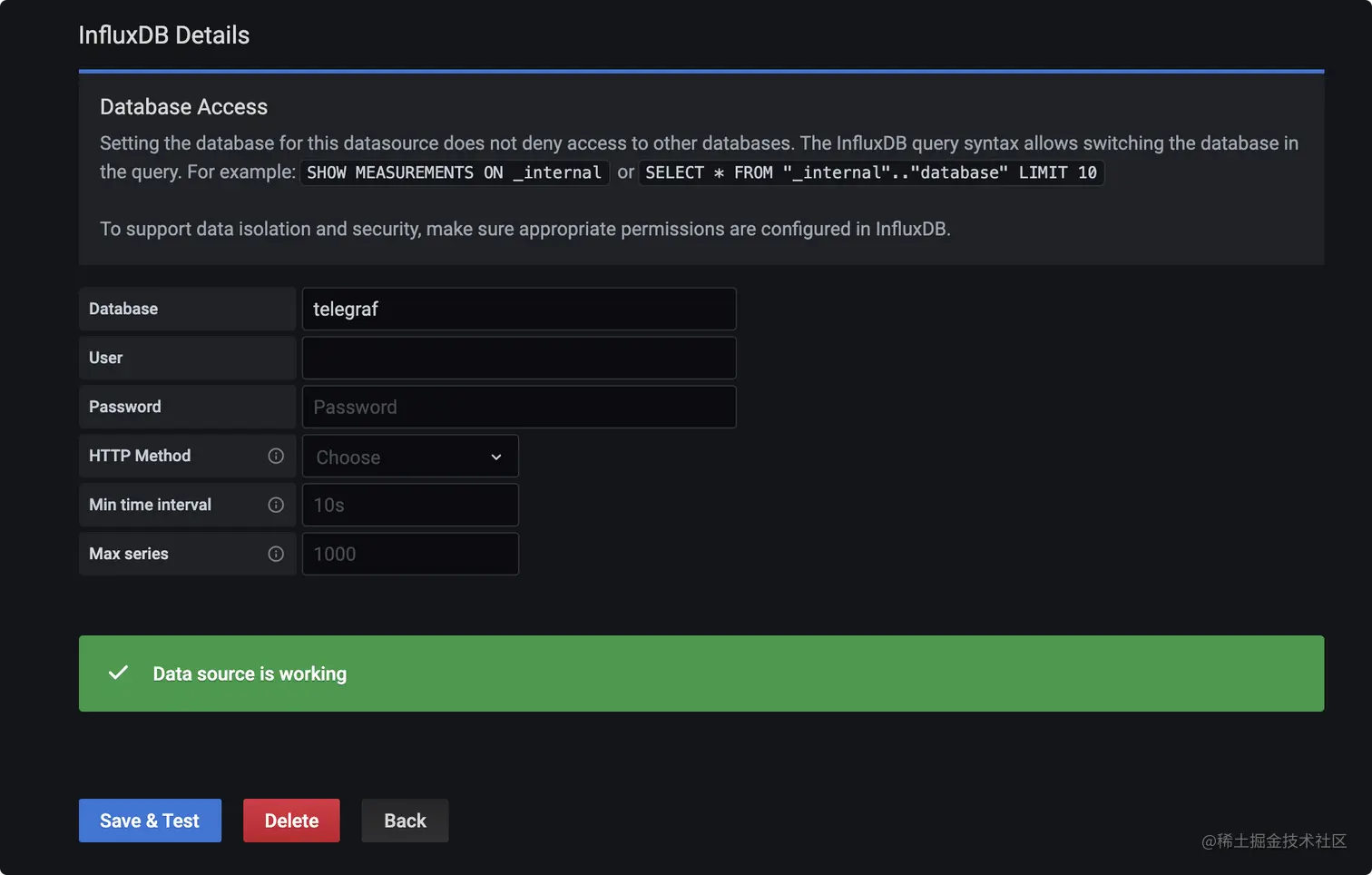Click the HTTP Method info icon
The image size is (1372, 875).
pyautogui.click(x=276, y=456)
